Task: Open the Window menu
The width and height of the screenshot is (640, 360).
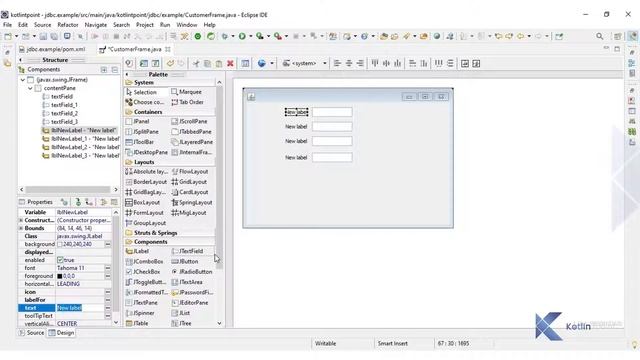Action: [x=187, y=25]
